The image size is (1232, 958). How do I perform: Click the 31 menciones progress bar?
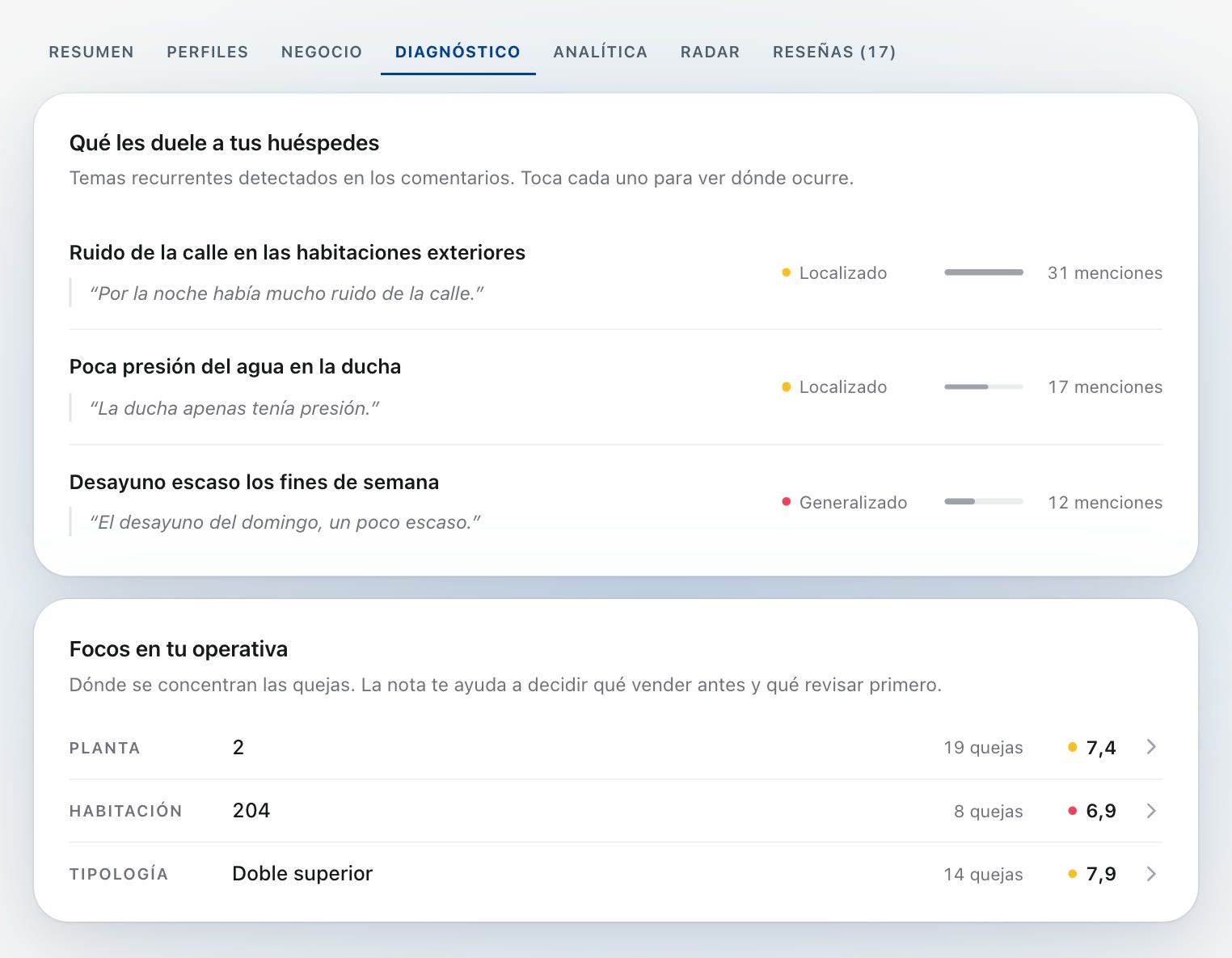984,272
